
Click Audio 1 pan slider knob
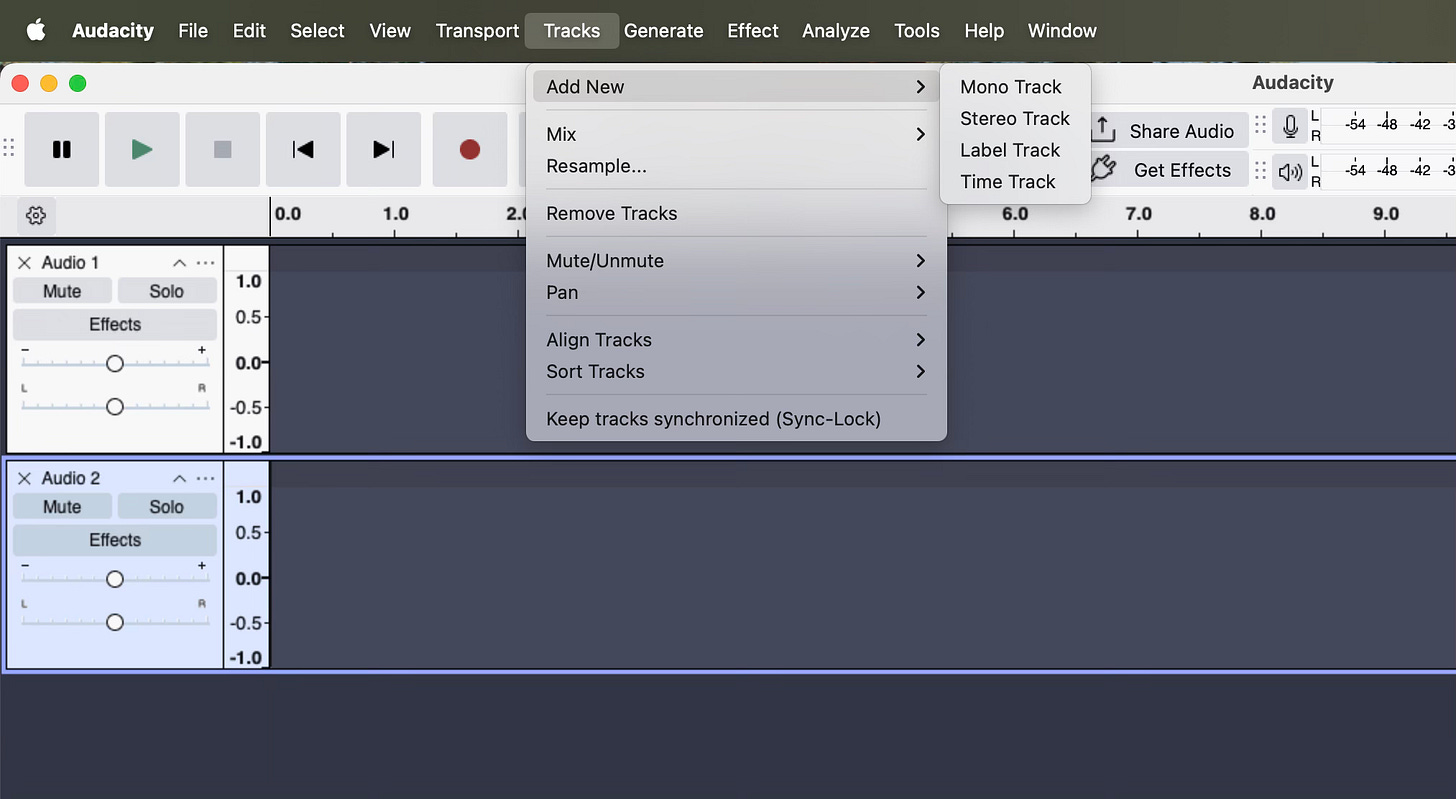[115, 407]
